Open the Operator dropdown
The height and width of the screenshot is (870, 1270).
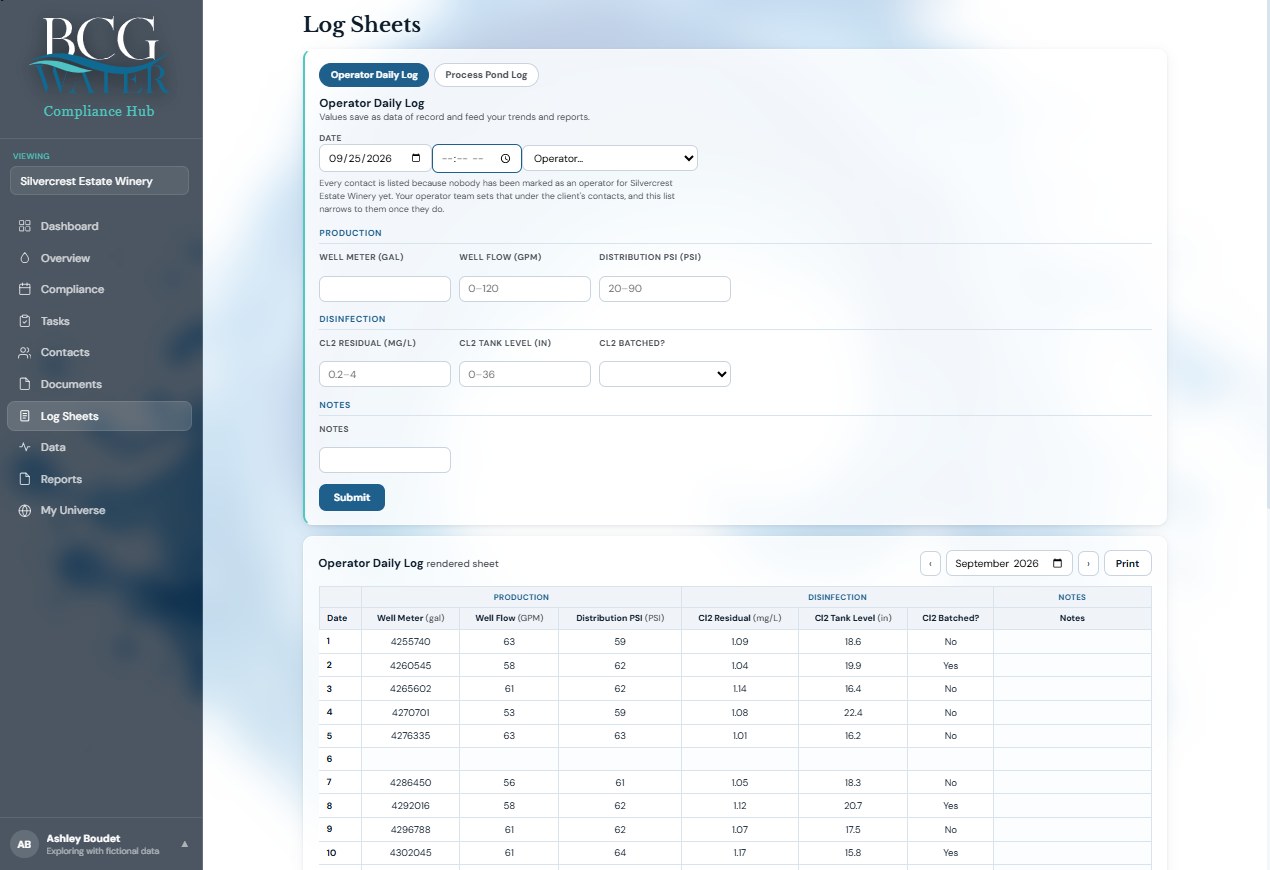[610, 158]
